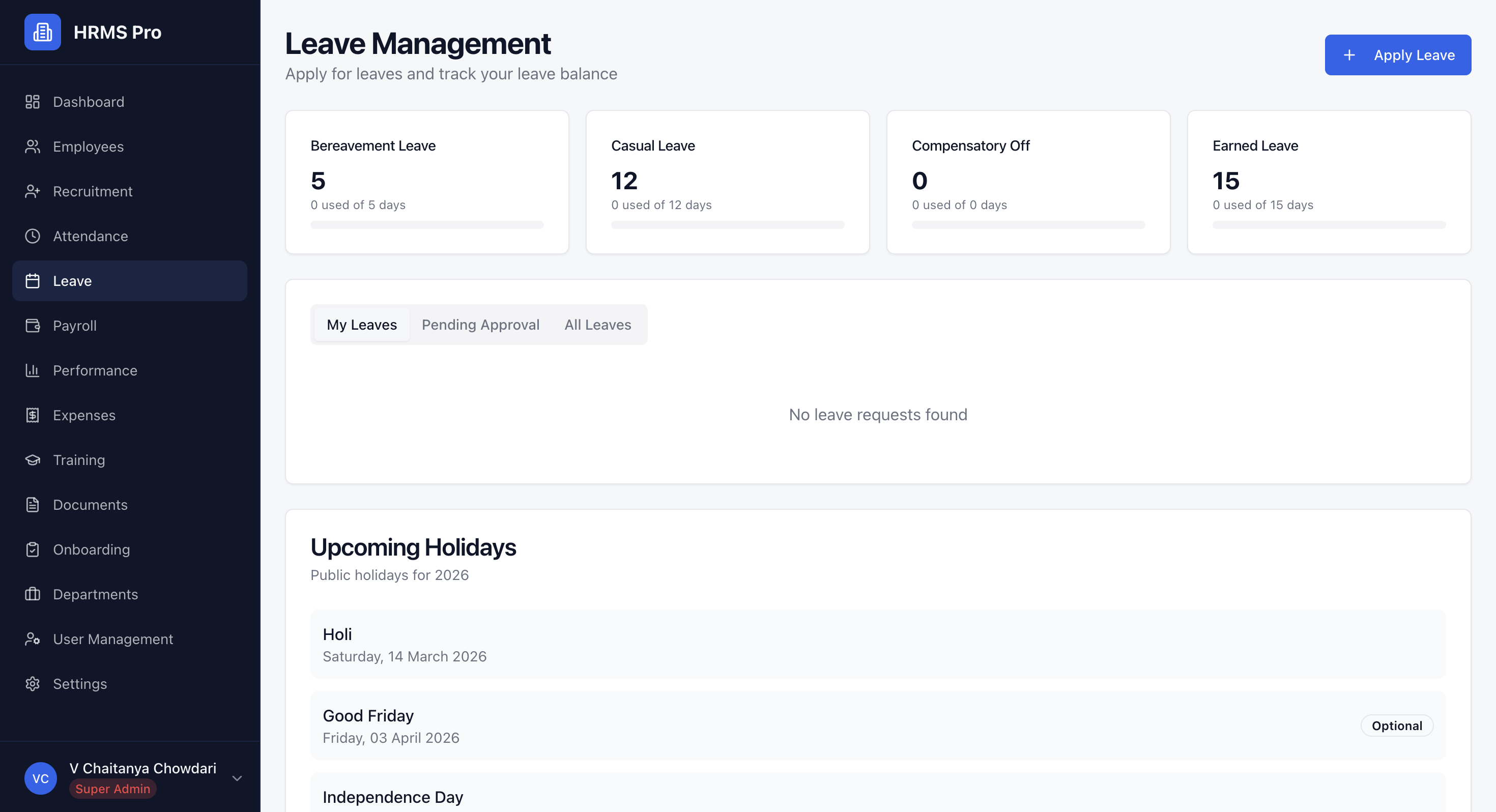Click the 'Saturday, 14 March 2026' date
The height and width of the screenshot is (812, 1496).
click(405, 656)
